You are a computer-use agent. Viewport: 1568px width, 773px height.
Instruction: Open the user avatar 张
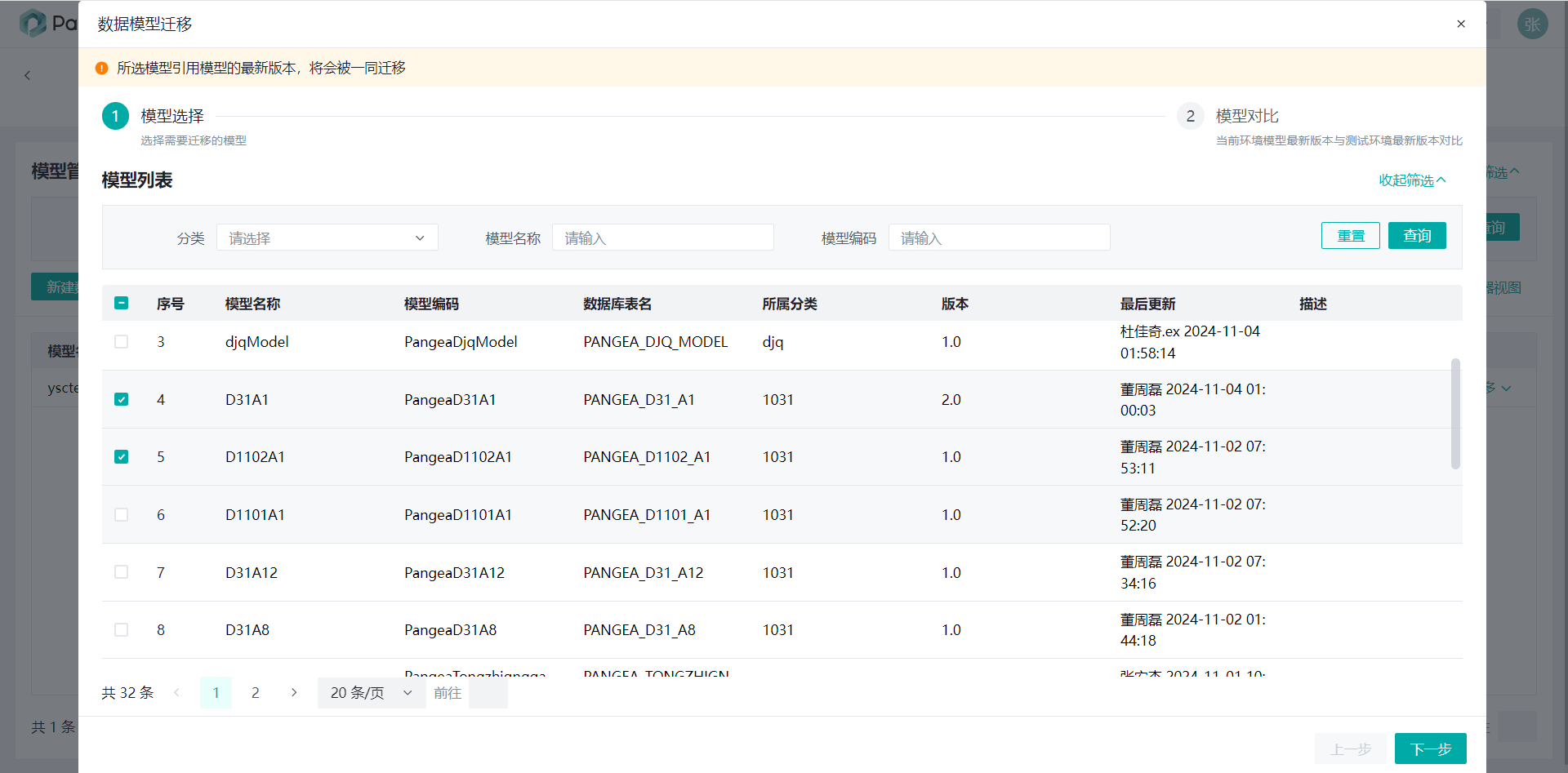pos(1532,24)
